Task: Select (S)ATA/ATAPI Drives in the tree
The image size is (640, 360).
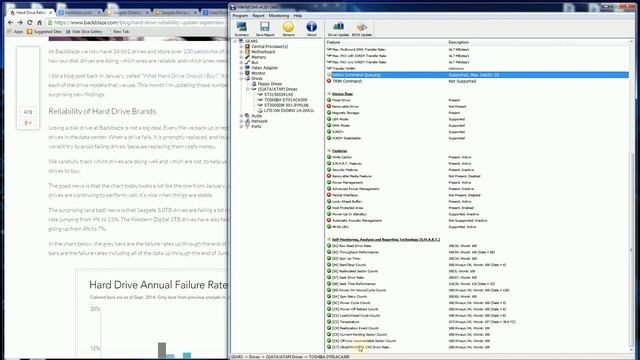Action: (277, 89)
